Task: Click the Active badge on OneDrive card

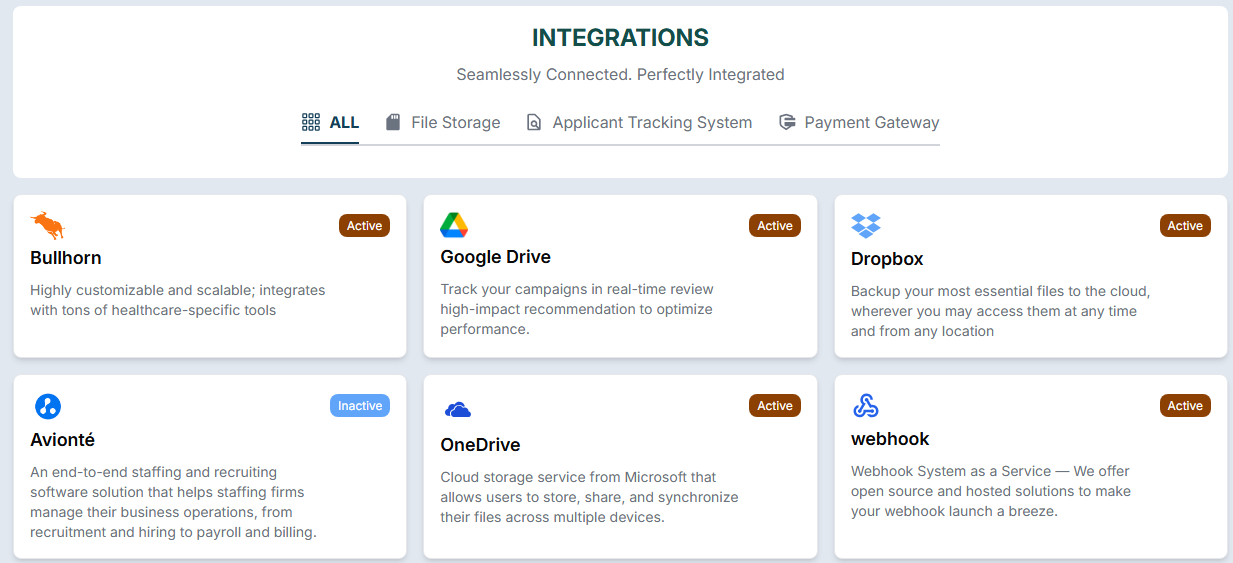Action: pyautogui.click(x=775, y=406)
